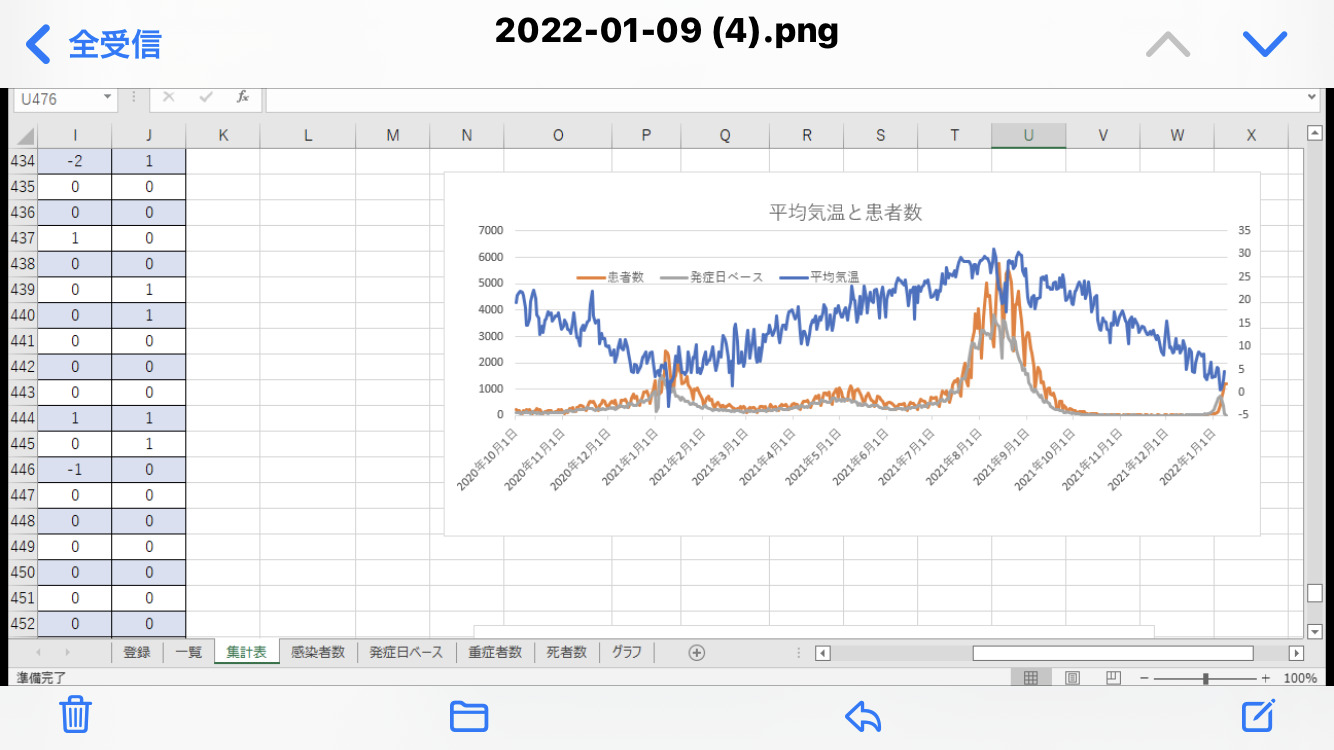
Task: Switch to the グラフ sheet tab
Action: point(627,652)
